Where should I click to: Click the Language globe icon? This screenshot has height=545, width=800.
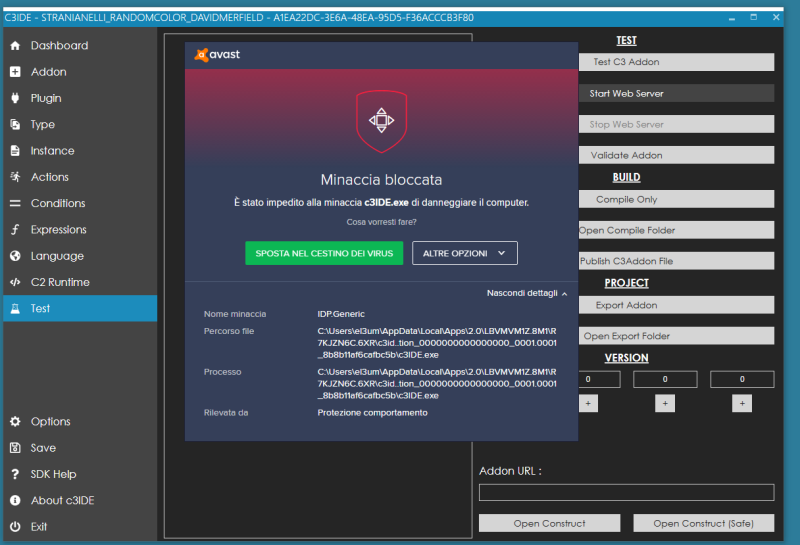coord(15,256)
